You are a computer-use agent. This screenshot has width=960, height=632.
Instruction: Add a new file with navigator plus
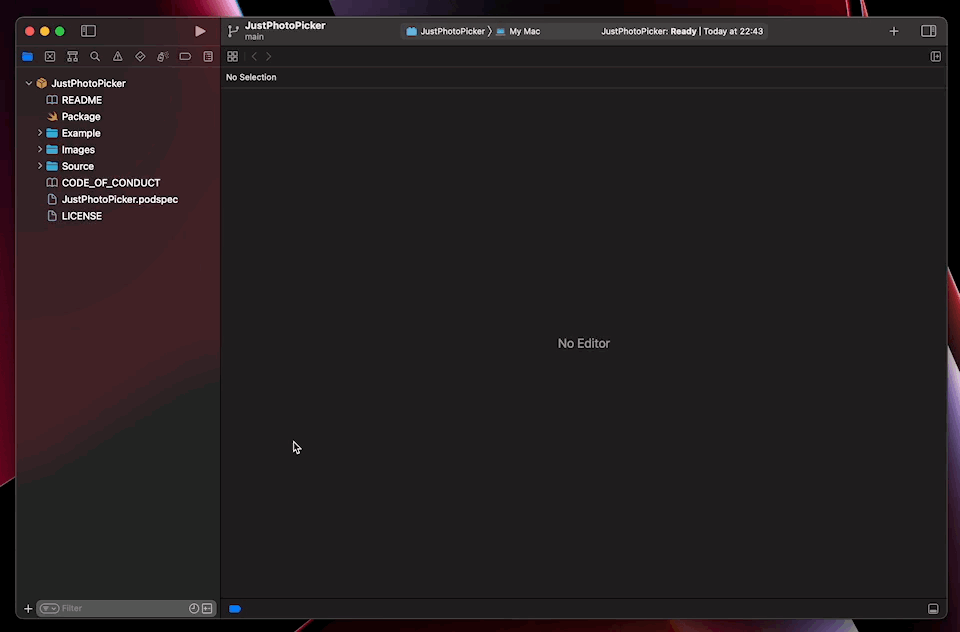(x=28, y=608)
